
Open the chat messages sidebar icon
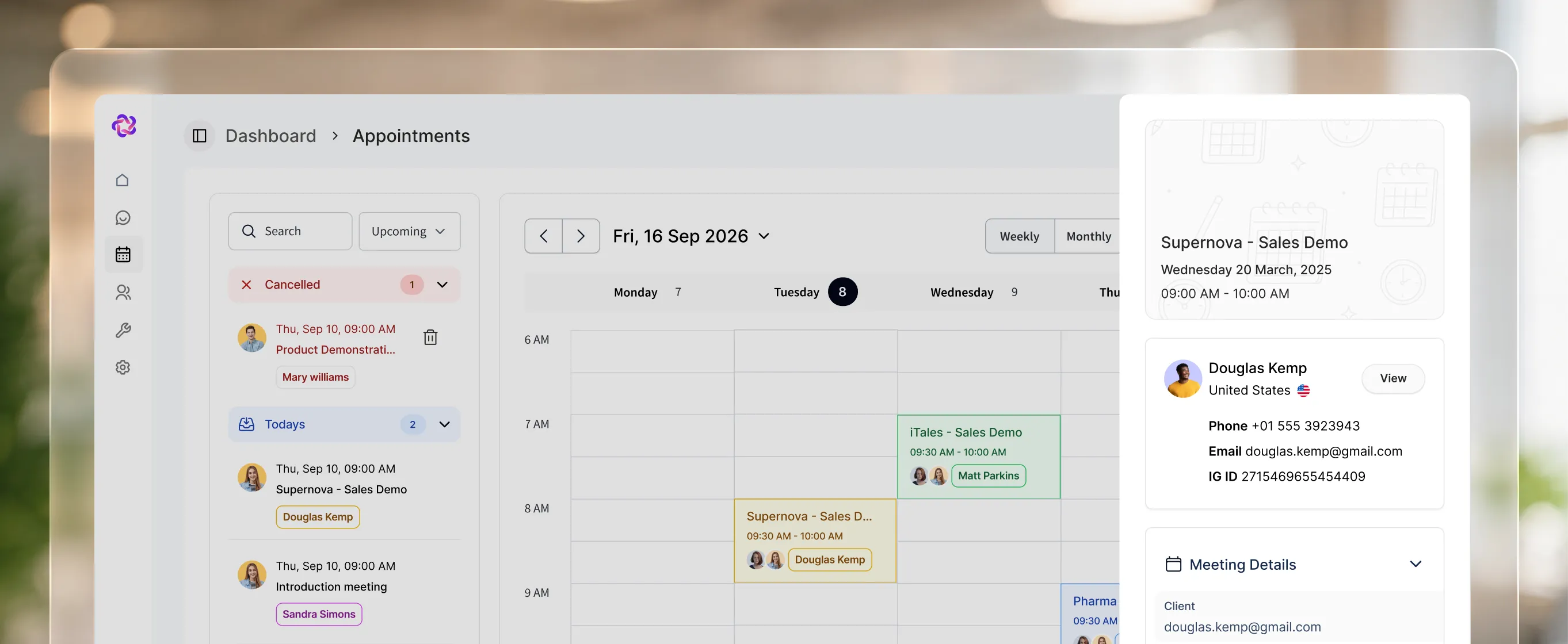pyautogui.click(x=123, y=217)
